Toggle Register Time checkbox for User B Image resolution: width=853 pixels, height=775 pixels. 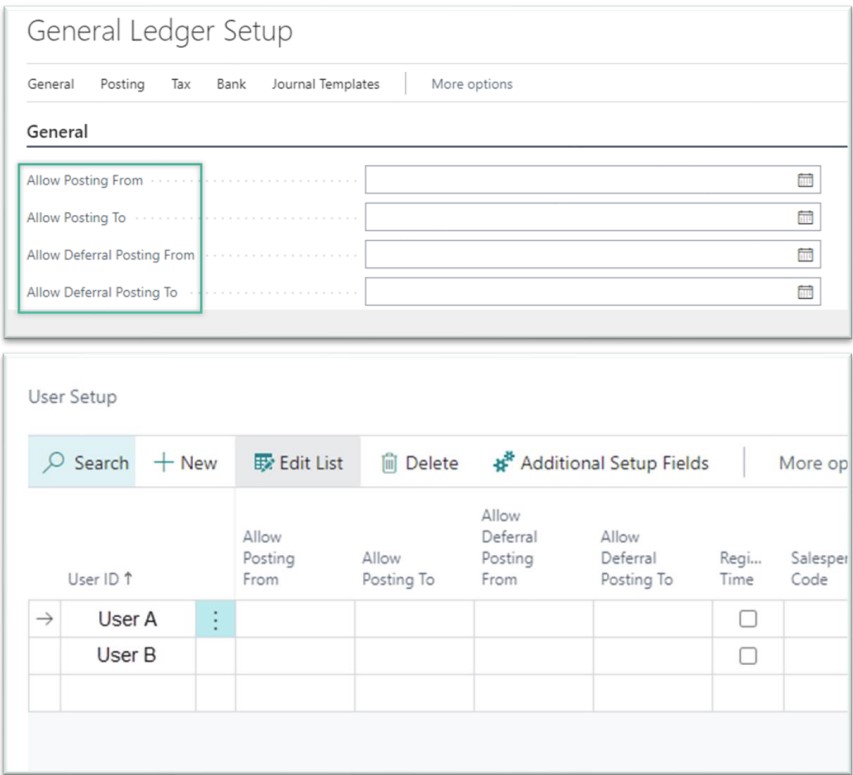[748, 656]
